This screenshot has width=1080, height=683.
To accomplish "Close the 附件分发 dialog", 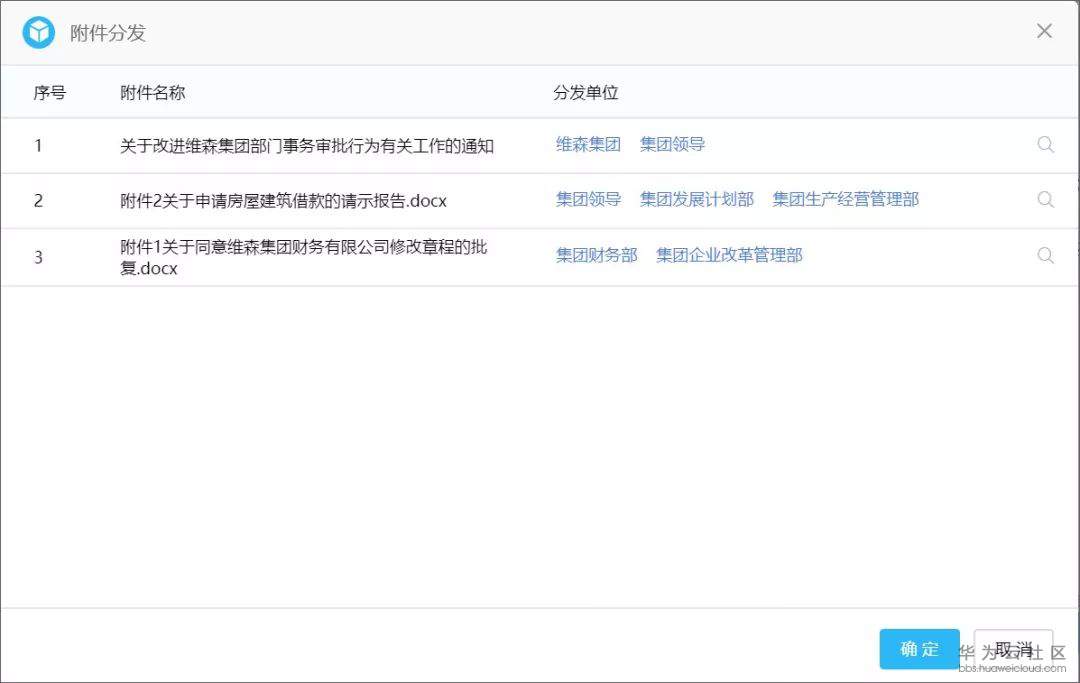I will [x=1044, y=31].
